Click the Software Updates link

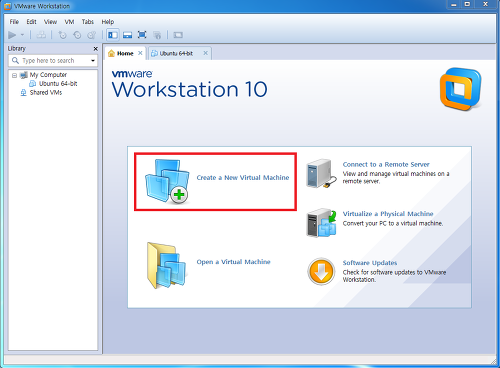(x=370, y=263)
